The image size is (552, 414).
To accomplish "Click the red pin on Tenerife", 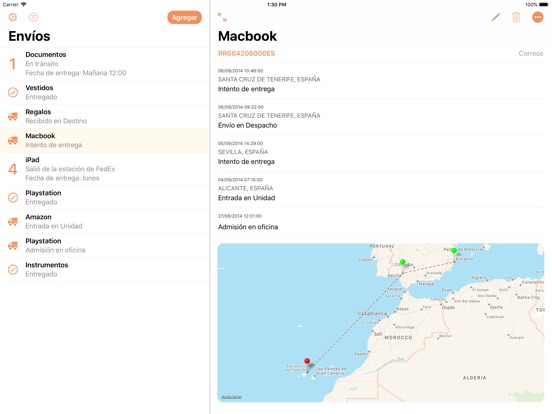I will 307,362.
